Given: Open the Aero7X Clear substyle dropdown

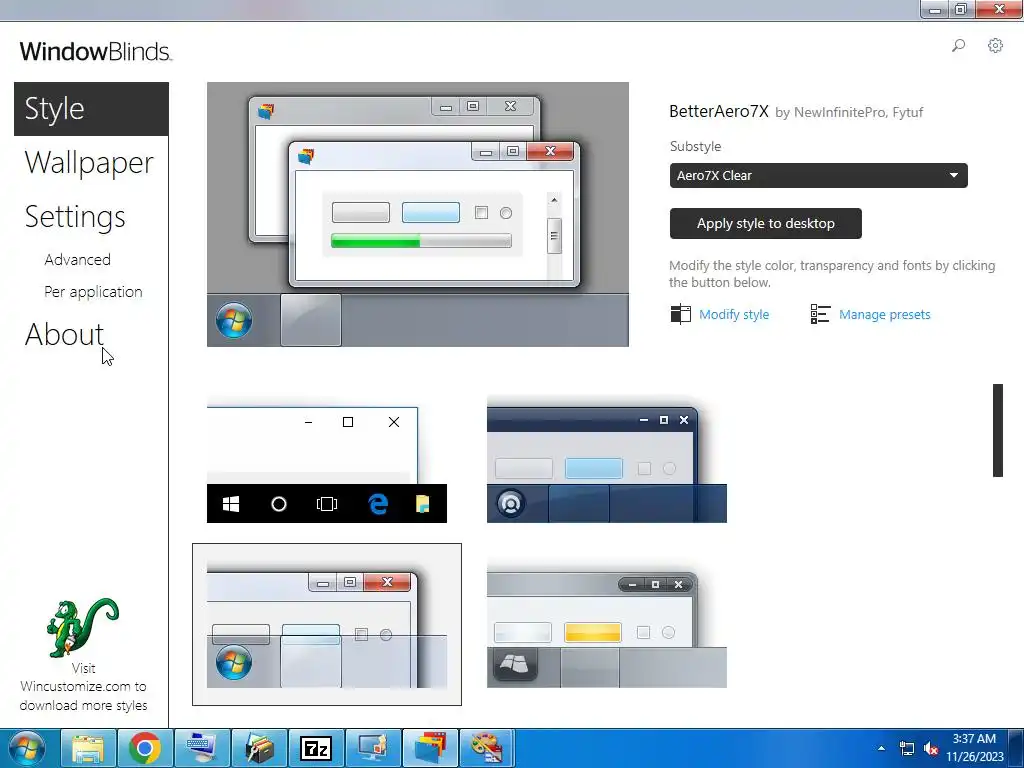Looking at the screenshot, I should coord(818,175).
